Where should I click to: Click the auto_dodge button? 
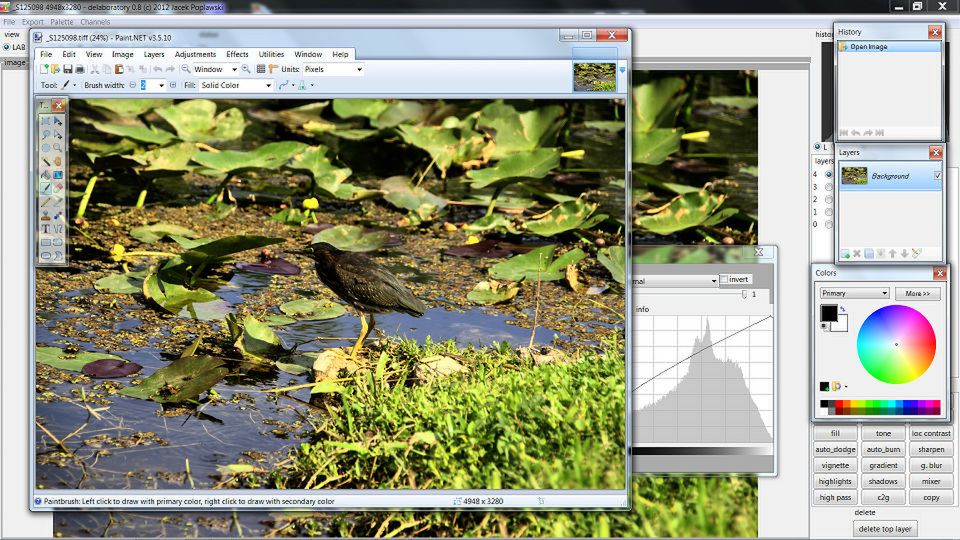[x=835, y=449]
